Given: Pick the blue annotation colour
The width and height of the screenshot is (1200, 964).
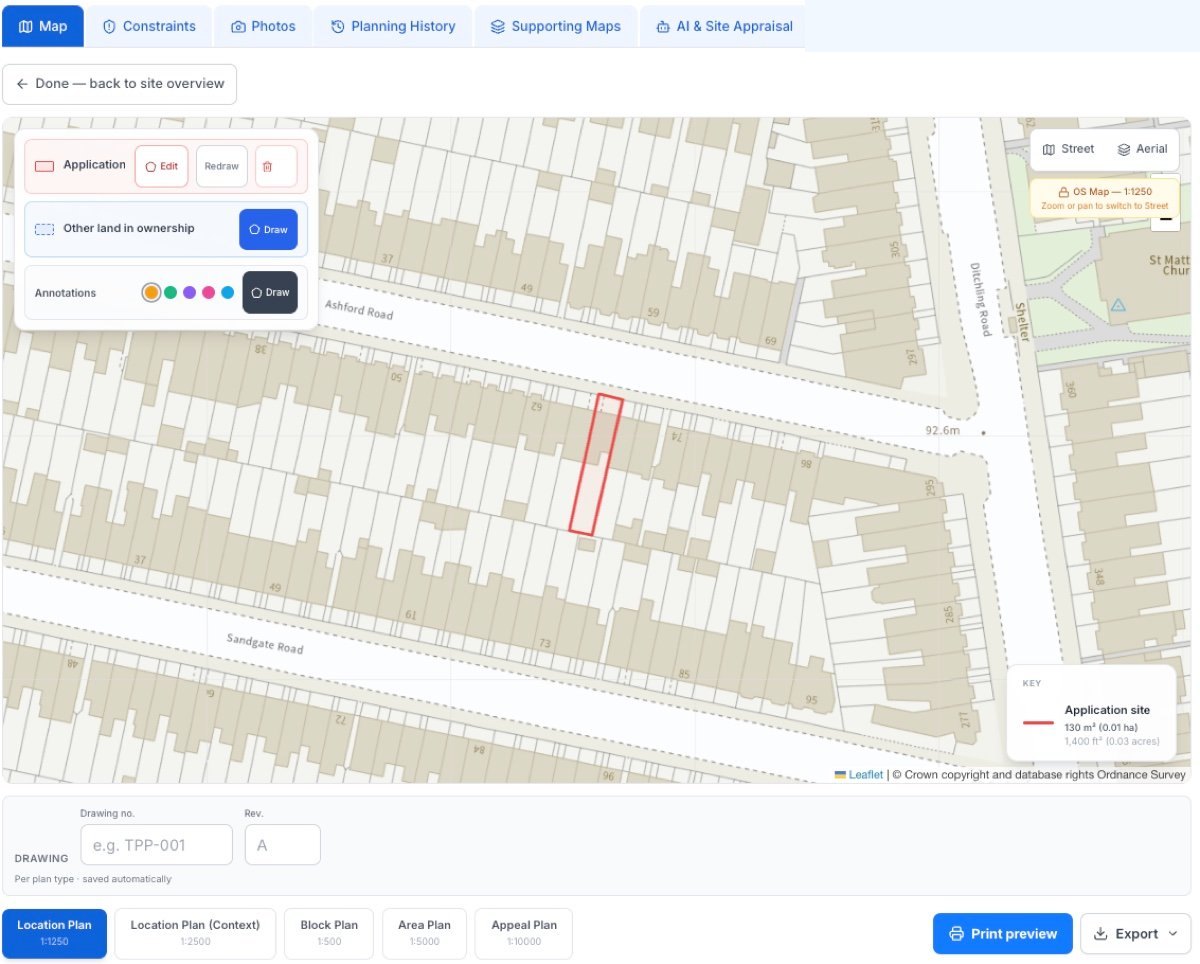Looking at the screenshot, I should [x=227, y=293].
